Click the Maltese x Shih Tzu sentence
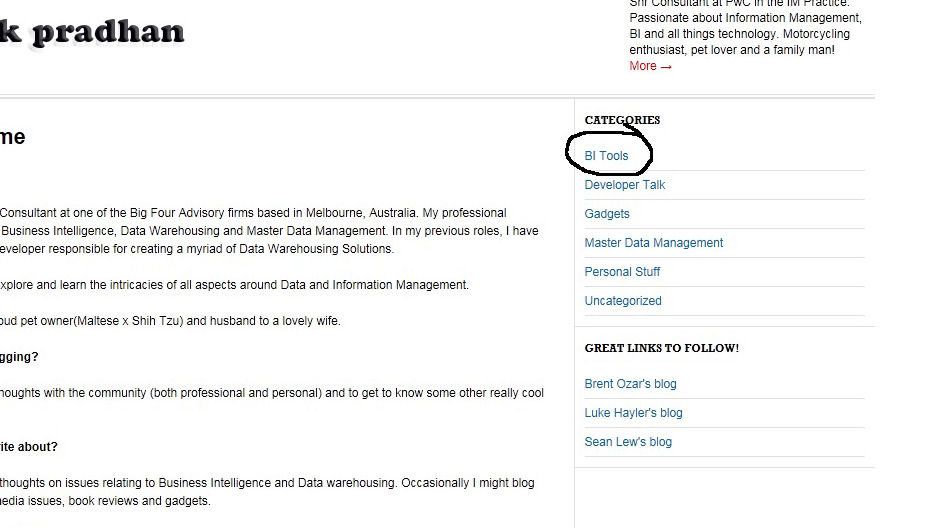 click(170, 321)
